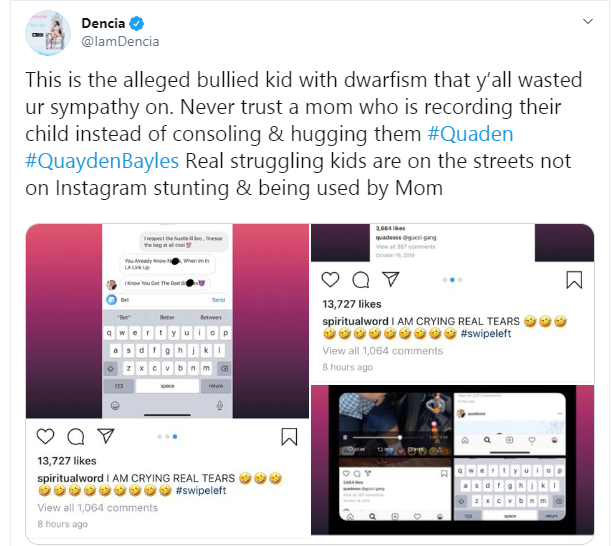The image size is (611, 546).
Task: Like the left Instagram post with the heart icon
Action: pyautogui.click(x=45, y=437)
